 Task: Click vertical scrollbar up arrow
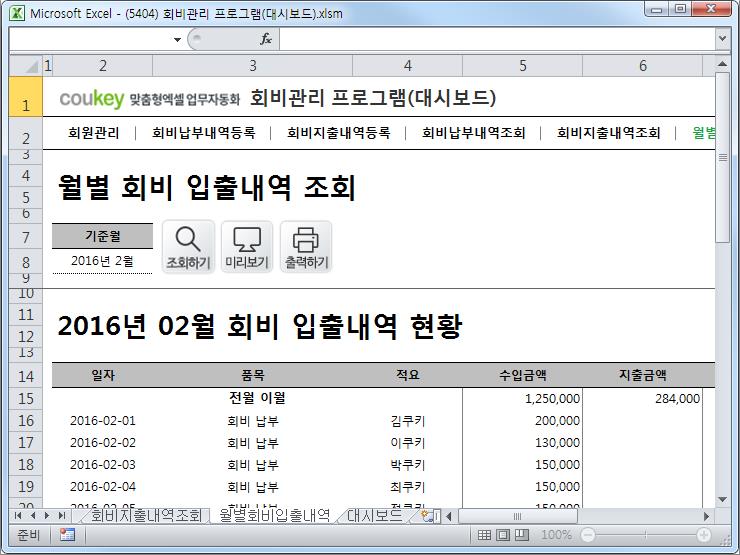pos(722,63)
